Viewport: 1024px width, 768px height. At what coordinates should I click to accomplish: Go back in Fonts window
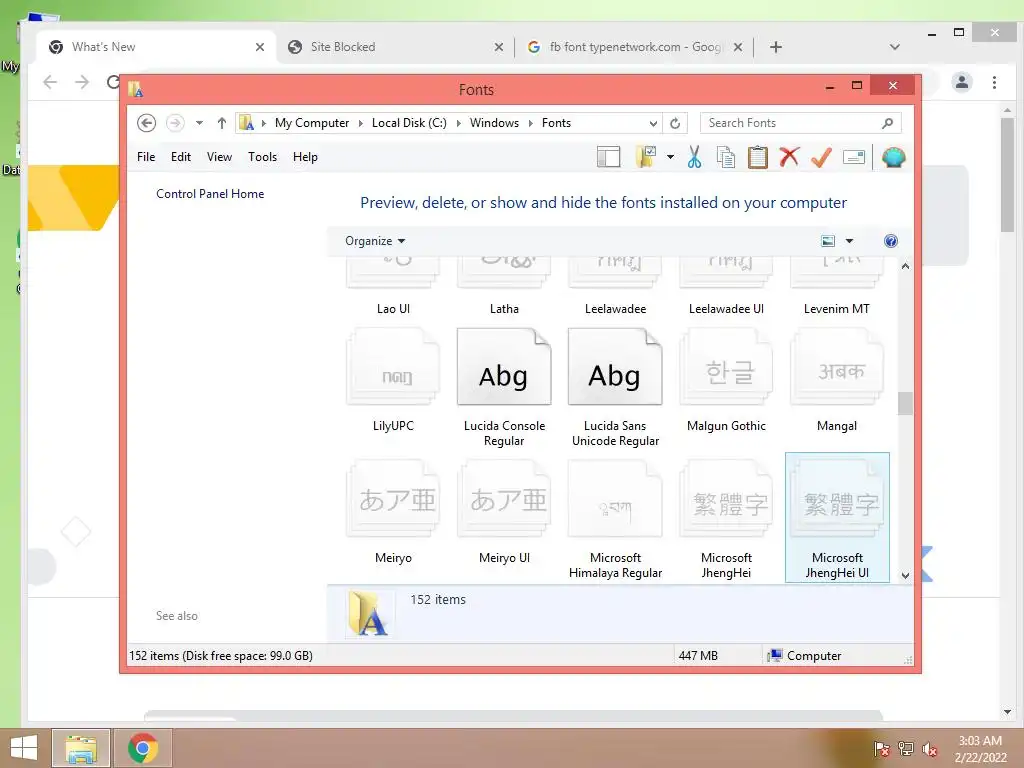146,123
